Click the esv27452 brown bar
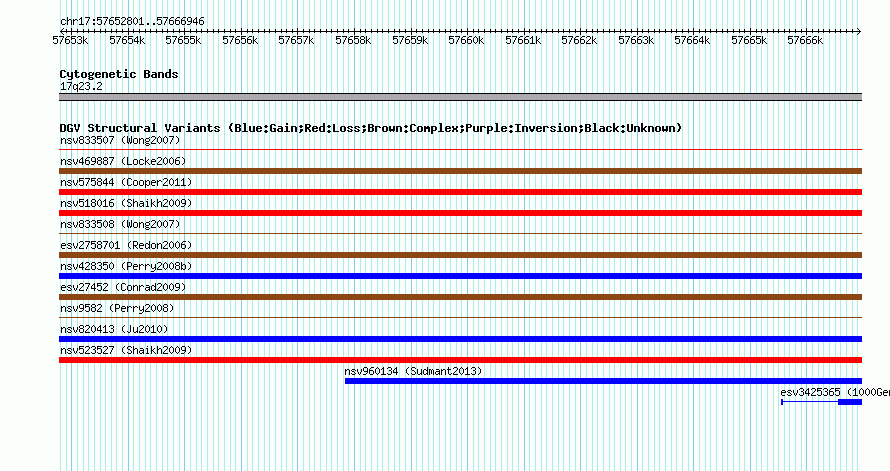Screen dimensions: 890x471 [460, 297]
